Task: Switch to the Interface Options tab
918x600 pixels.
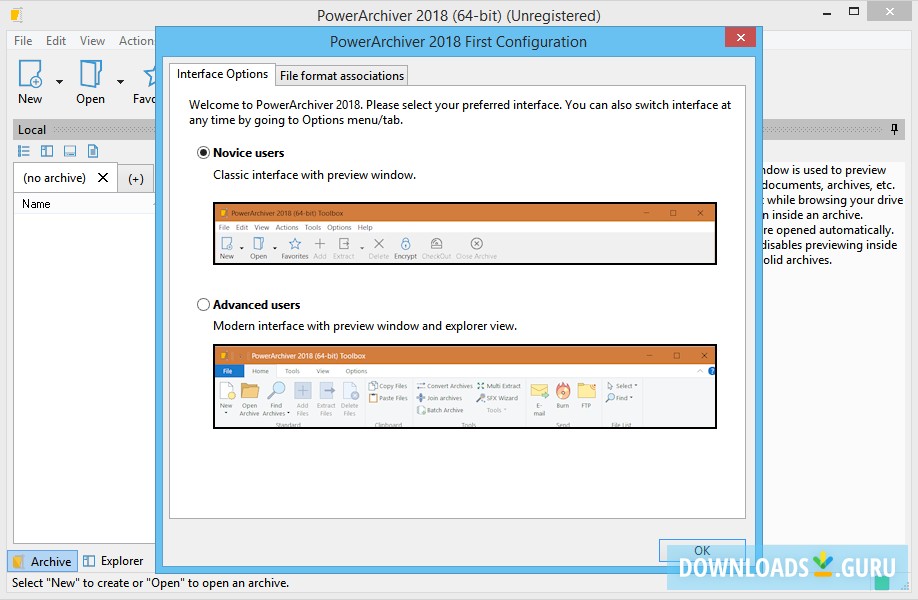Action: pyautogui.click(x=222, y=74)
